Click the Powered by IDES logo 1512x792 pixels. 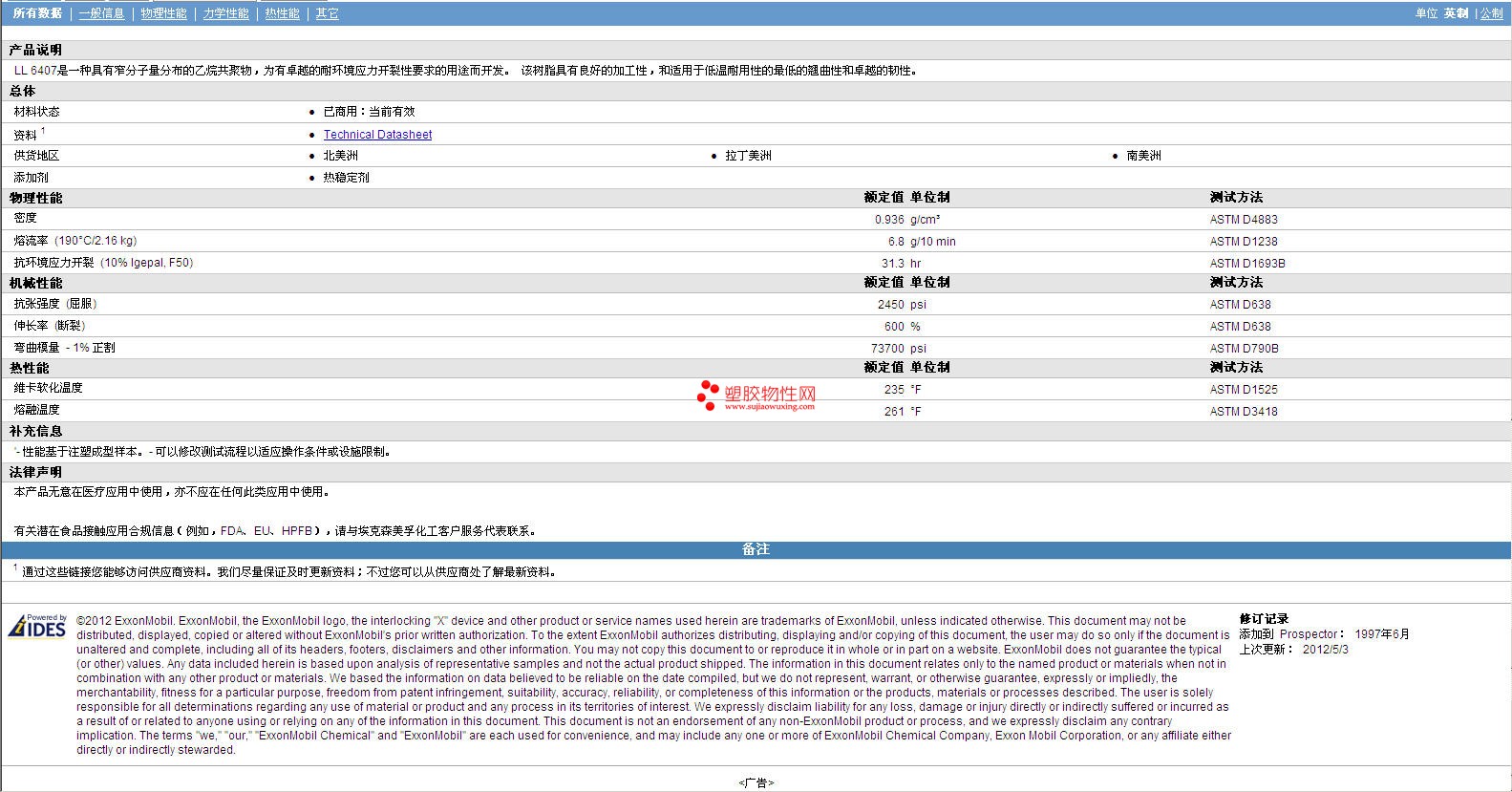(x=37, y=626)
